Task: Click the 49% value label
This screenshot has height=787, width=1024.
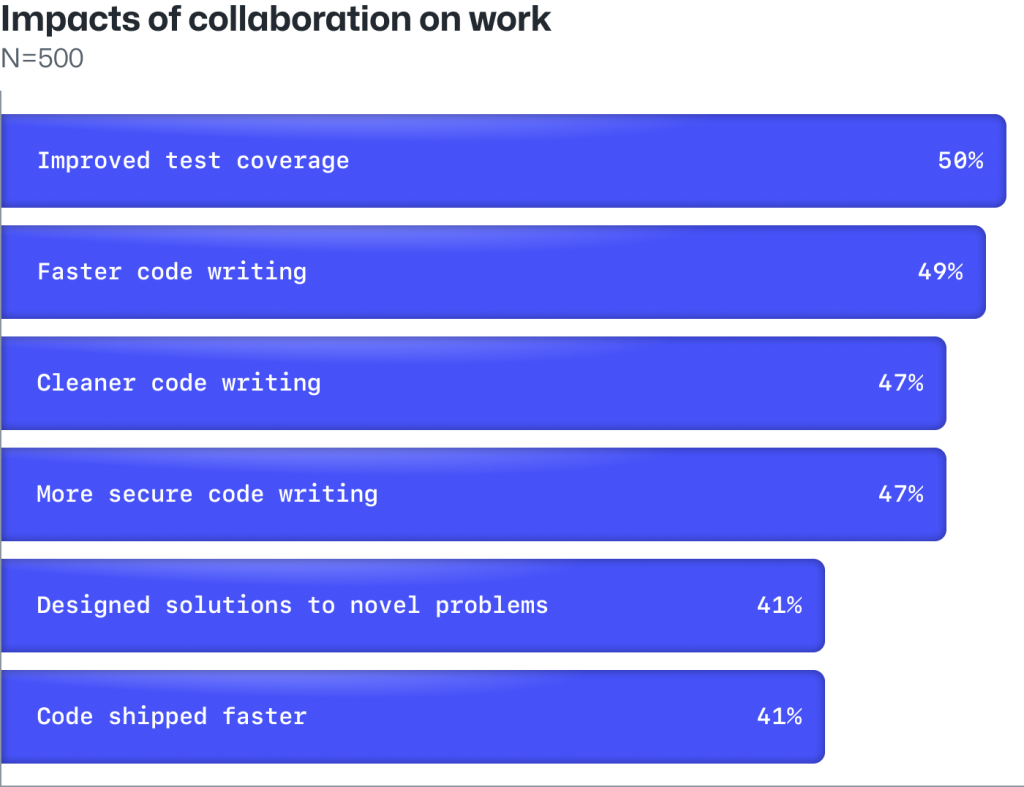Action: 940,272
